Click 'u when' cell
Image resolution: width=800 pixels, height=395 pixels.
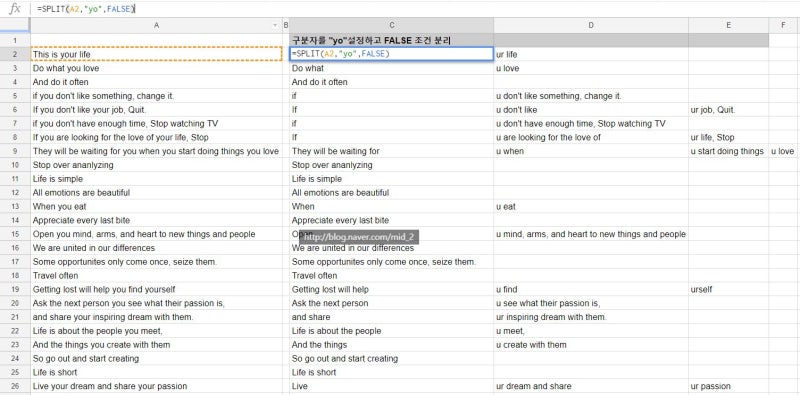[591, 151]
